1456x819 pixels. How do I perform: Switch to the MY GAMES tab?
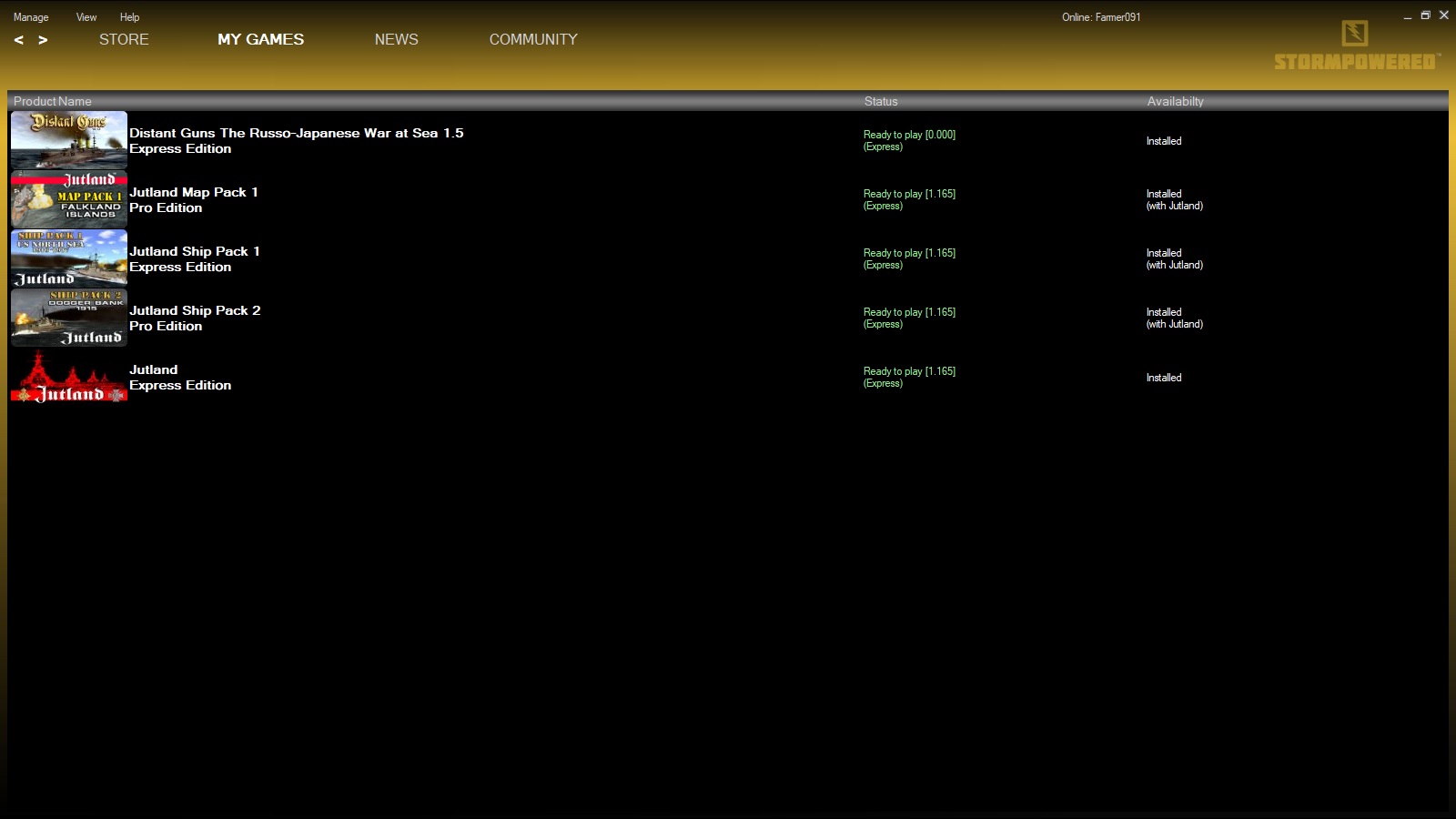point(260,39)
